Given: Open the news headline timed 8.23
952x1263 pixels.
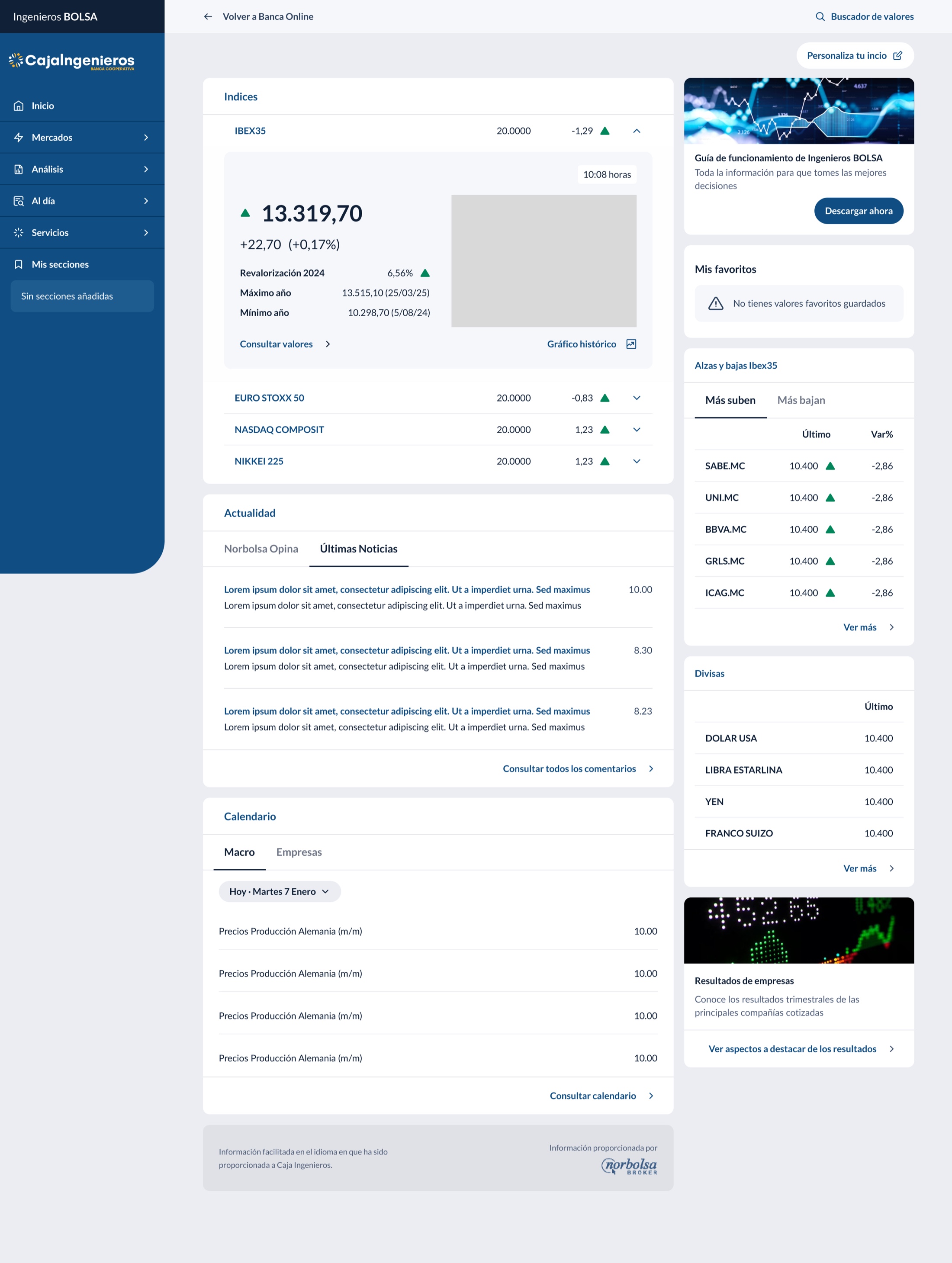Looking at the screenshot, I should pos(407,711).
